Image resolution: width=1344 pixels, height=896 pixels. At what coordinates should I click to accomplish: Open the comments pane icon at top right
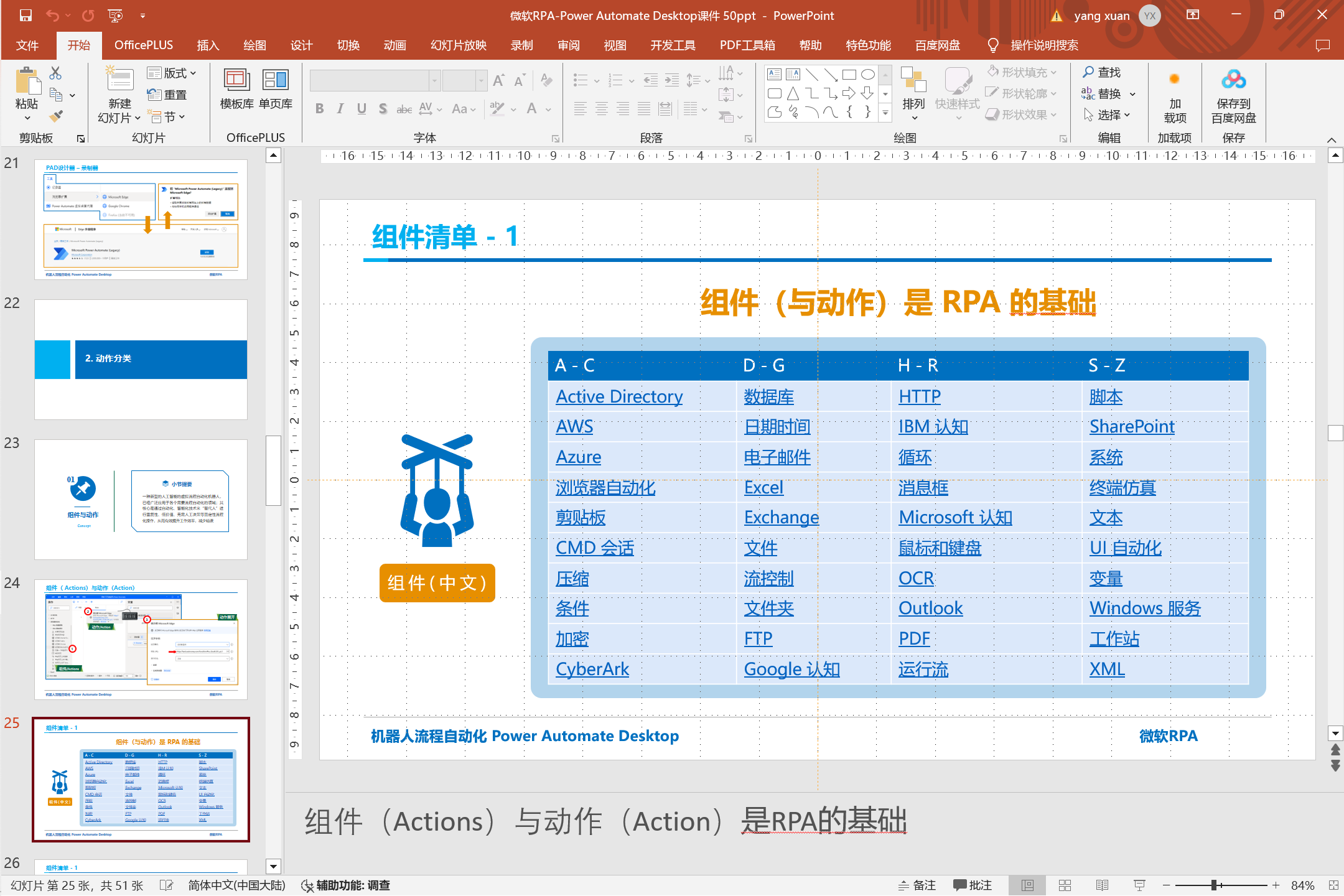[1322, 45]
